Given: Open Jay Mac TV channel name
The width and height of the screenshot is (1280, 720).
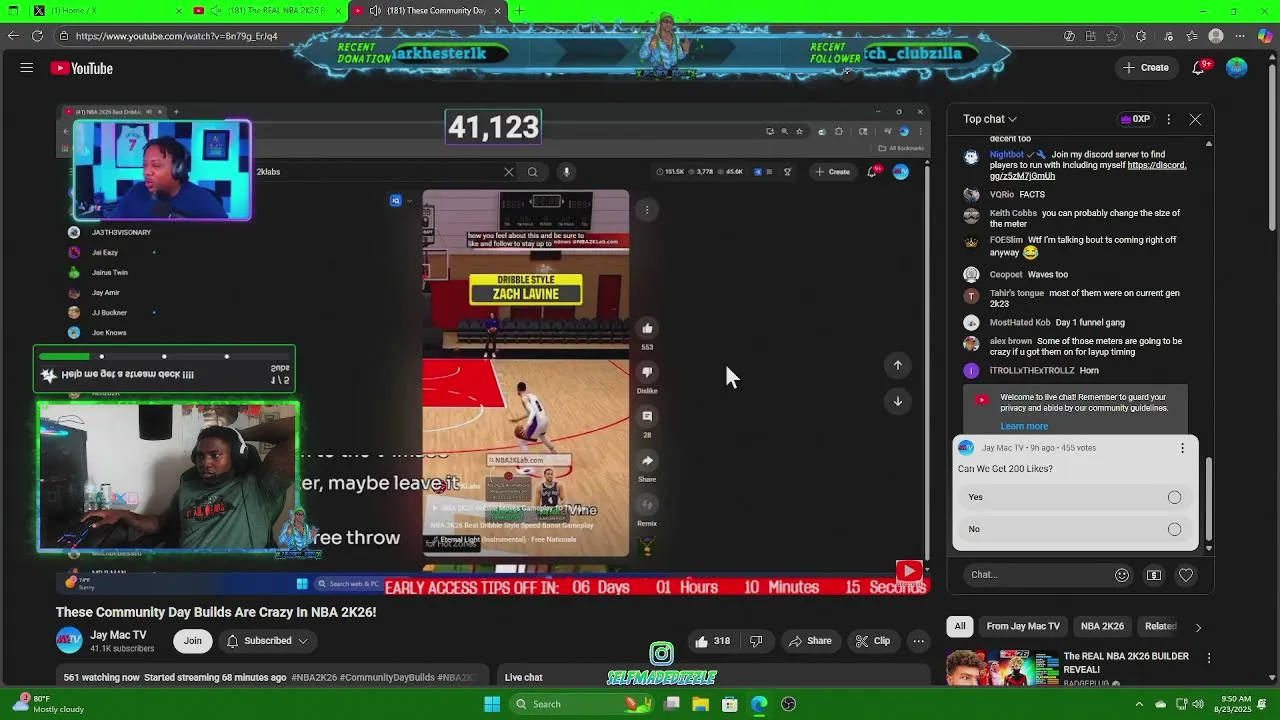Looking at the screenshot, I should 118,635.
